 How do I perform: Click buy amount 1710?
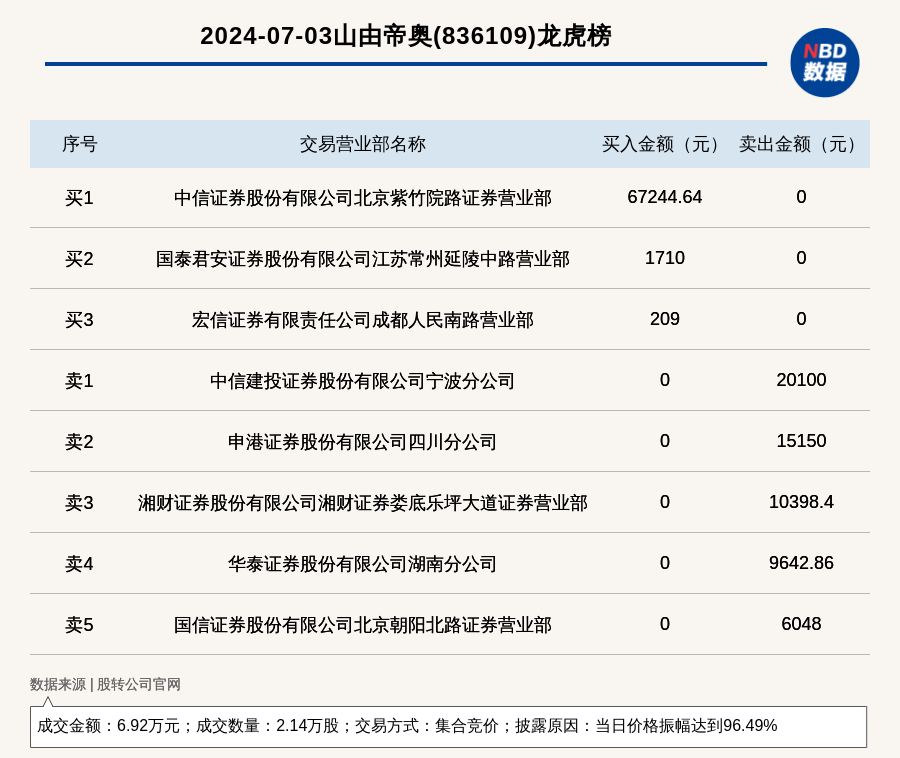point(665,258)
